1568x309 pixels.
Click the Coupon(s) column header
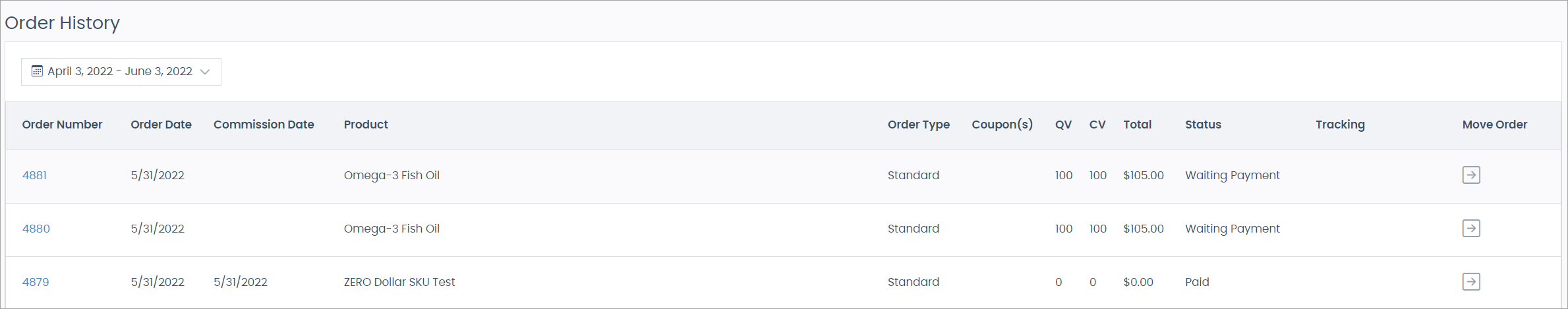coord(1002,125)
